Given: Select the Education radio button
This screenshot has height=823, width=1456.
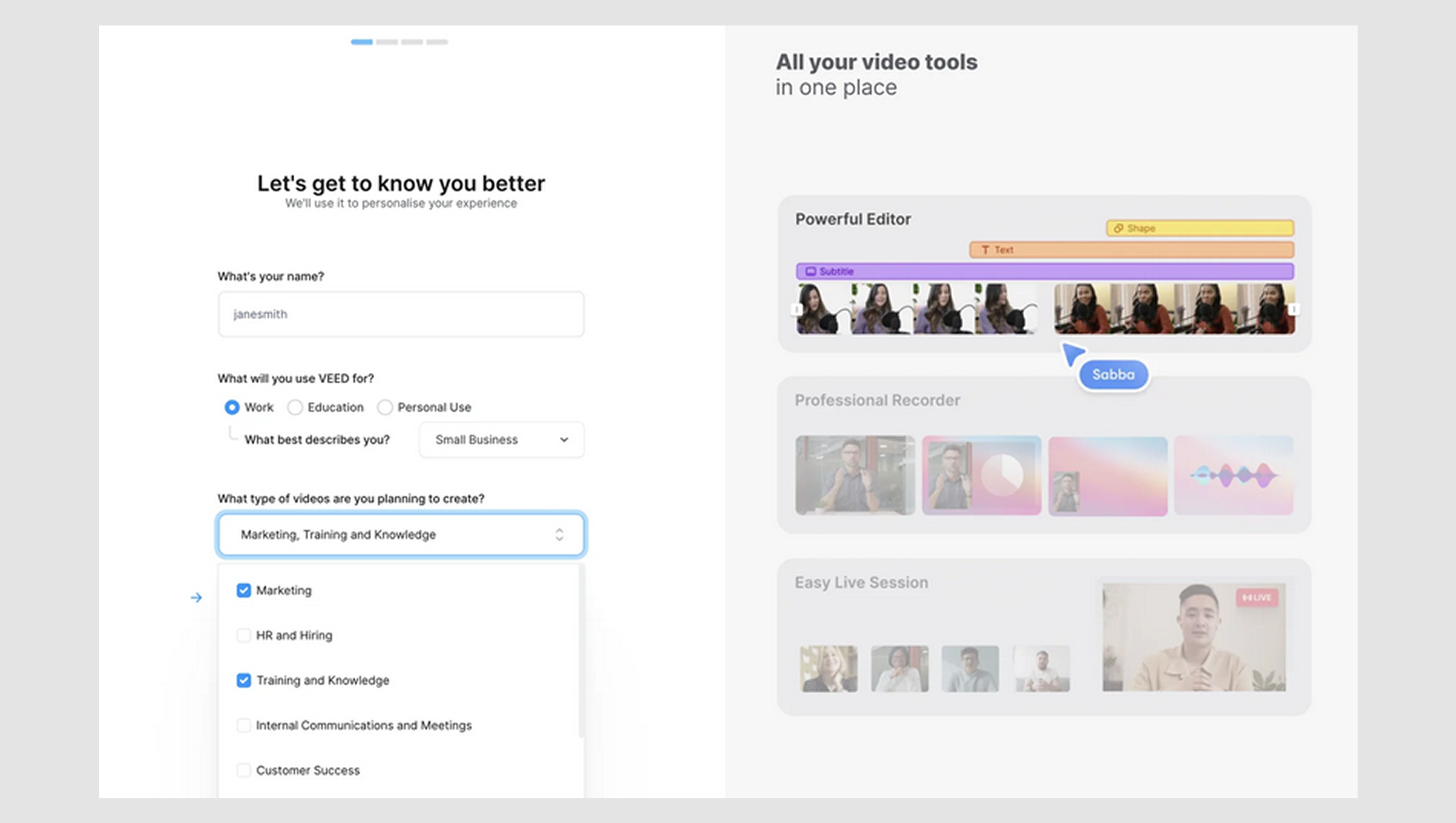Looking at the screenshot, I should click(295, 407).
